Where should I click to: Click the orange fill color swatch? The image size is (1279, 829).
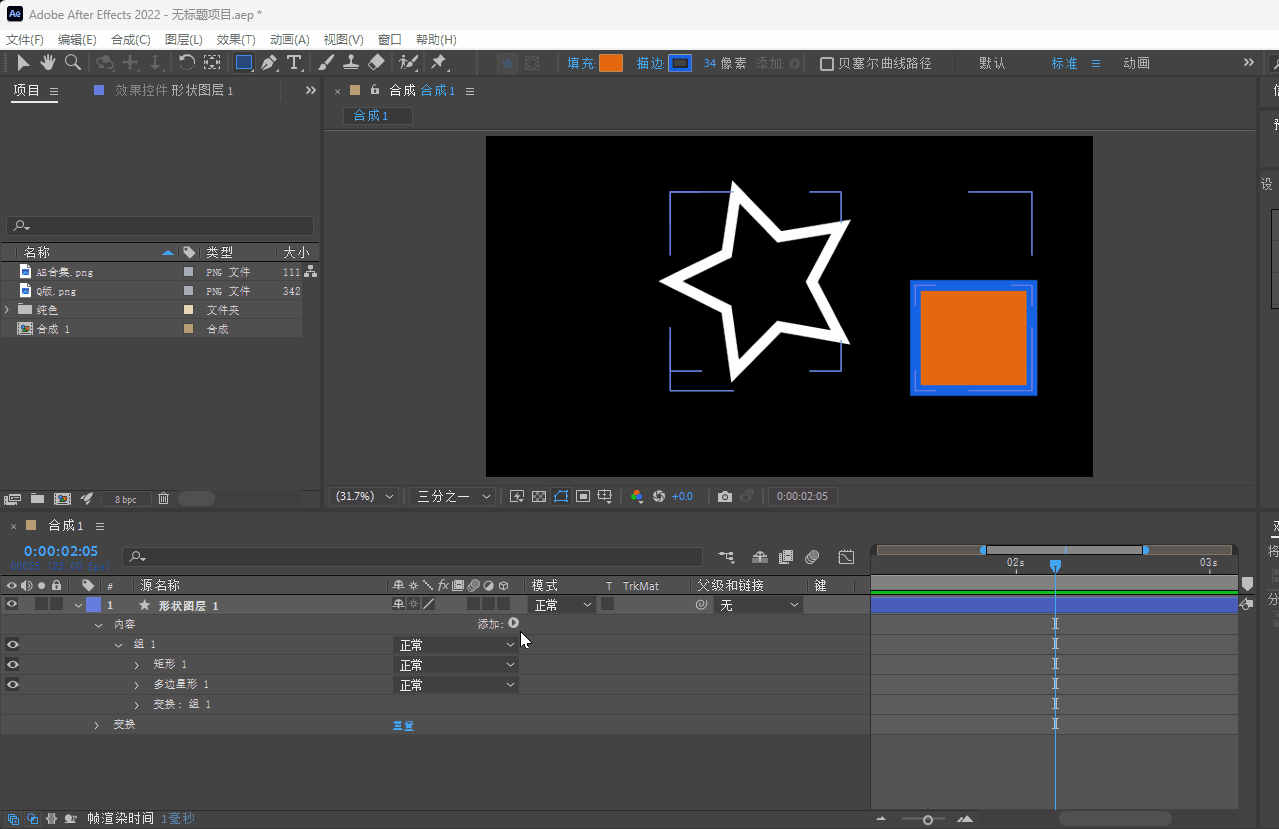(610, 63)
